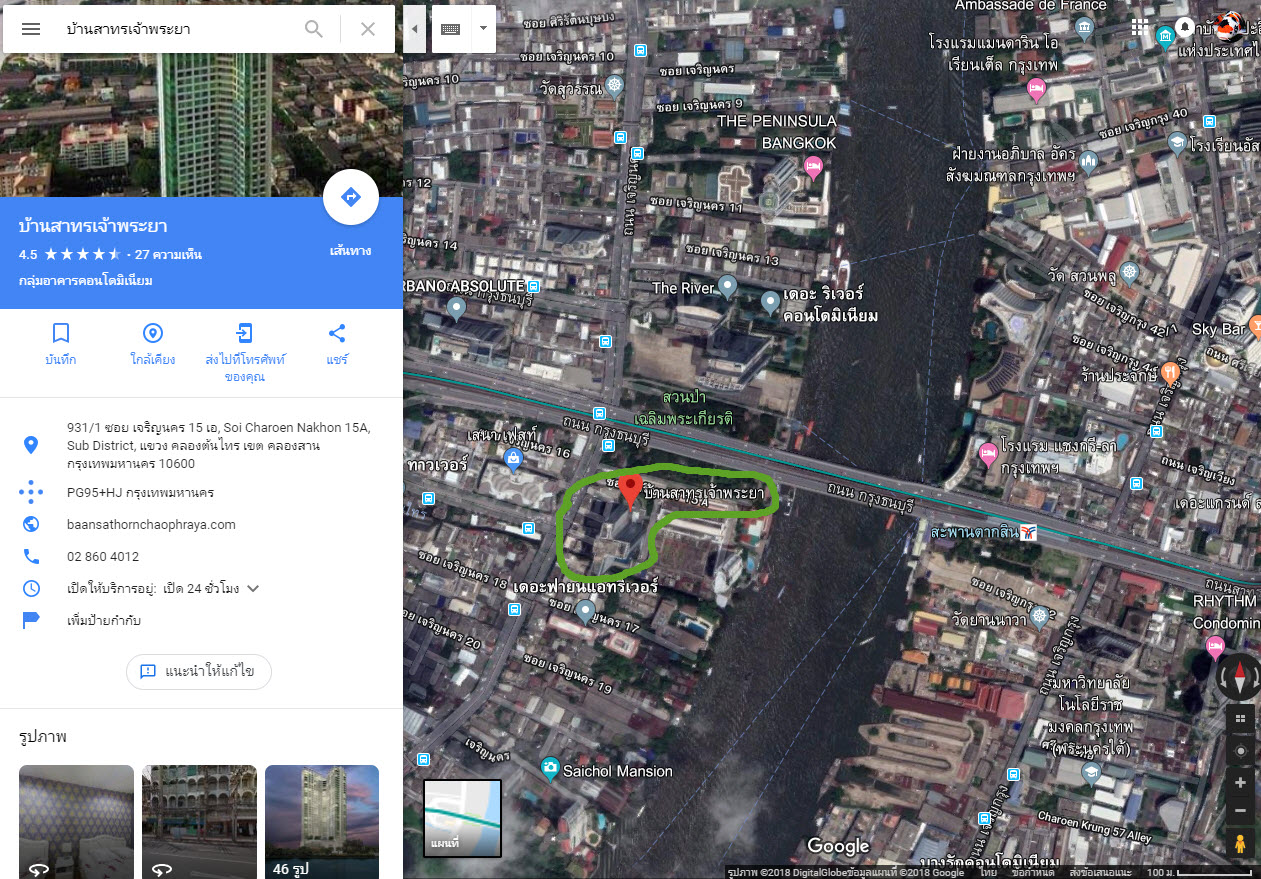Open the baansathornchaophraya.com website link
The image size is (1261, 879).
151,524
